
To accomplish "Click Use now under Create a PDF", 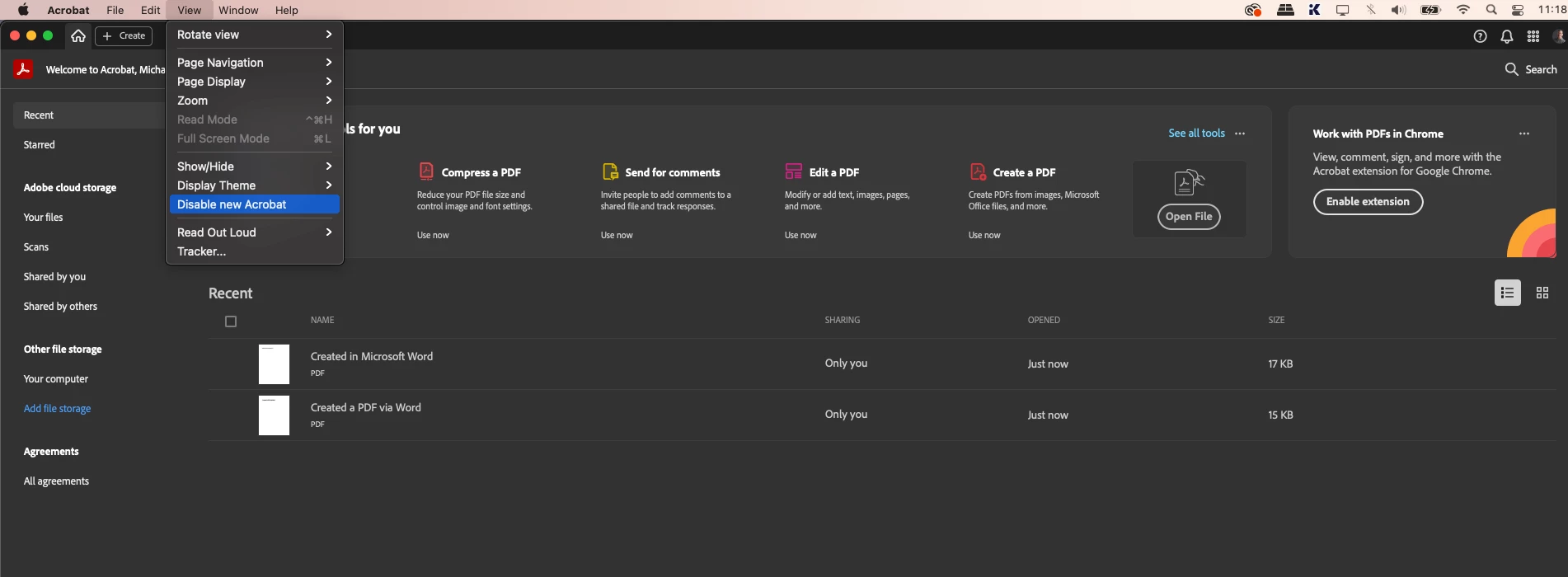I will tap(984, 235).
